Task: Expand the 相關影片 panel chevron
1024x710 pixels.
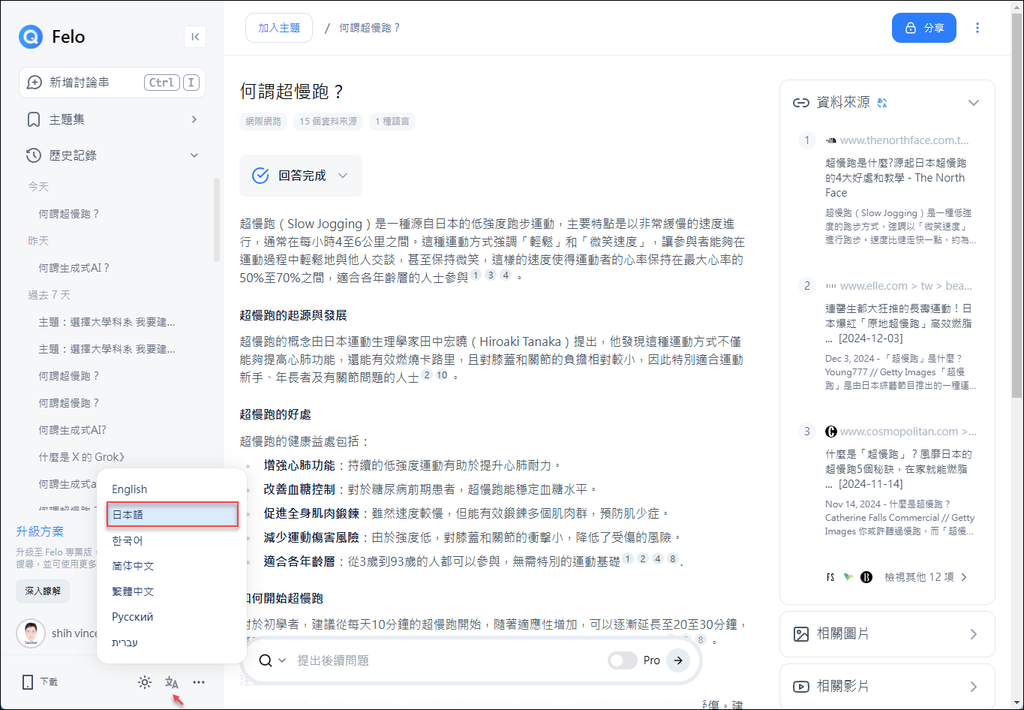Action: 973,686
